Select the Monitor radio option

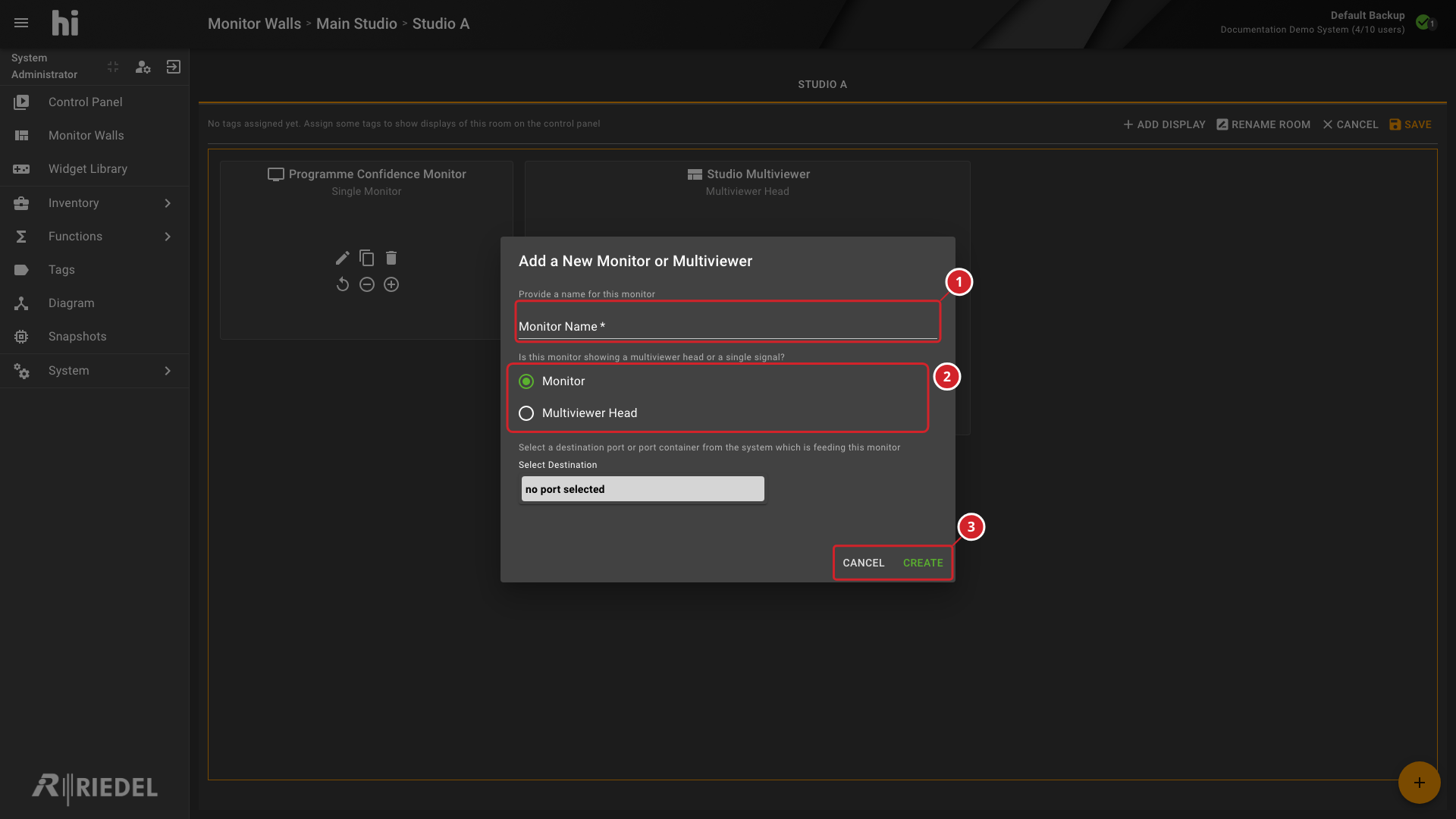coord(526,381)
